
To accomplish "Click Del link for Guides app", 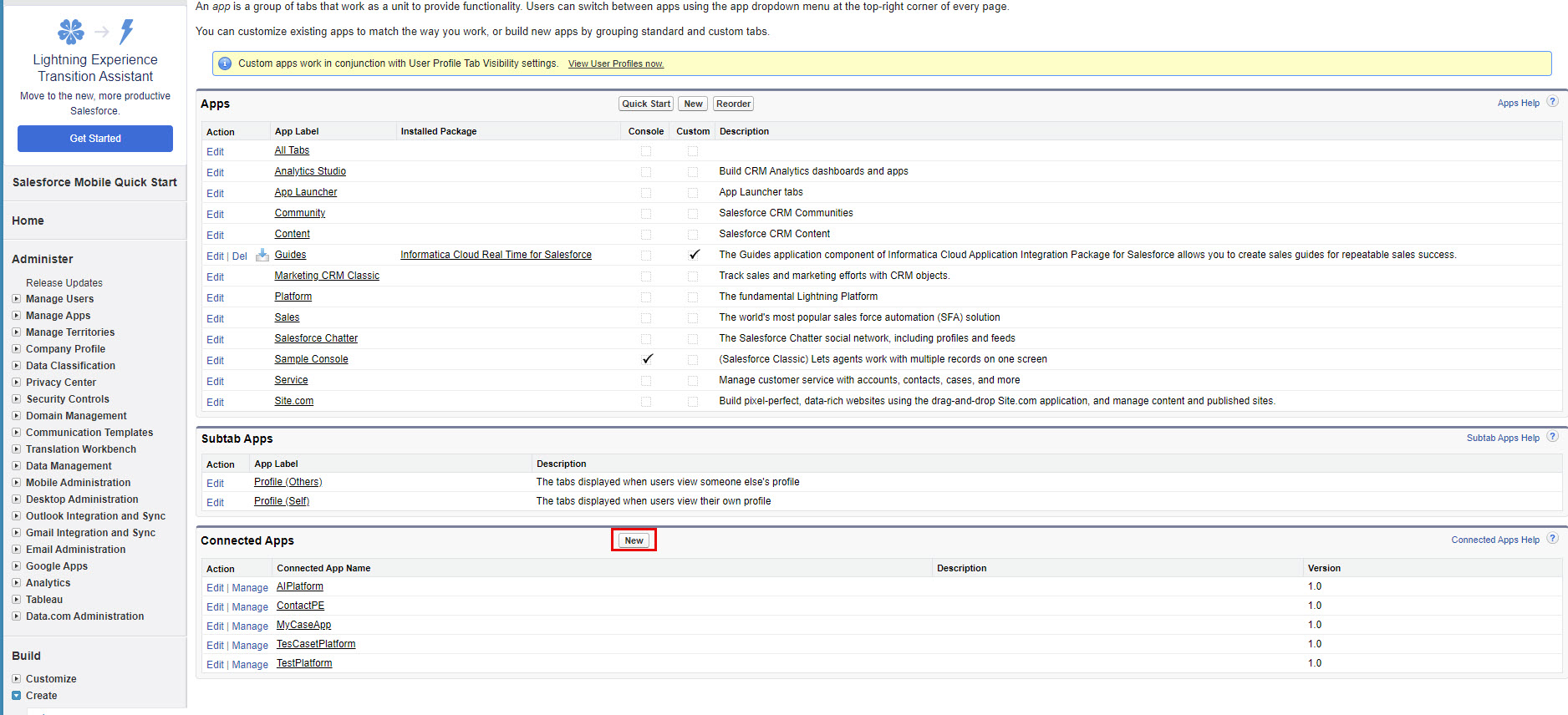I will tap(240, 256).
